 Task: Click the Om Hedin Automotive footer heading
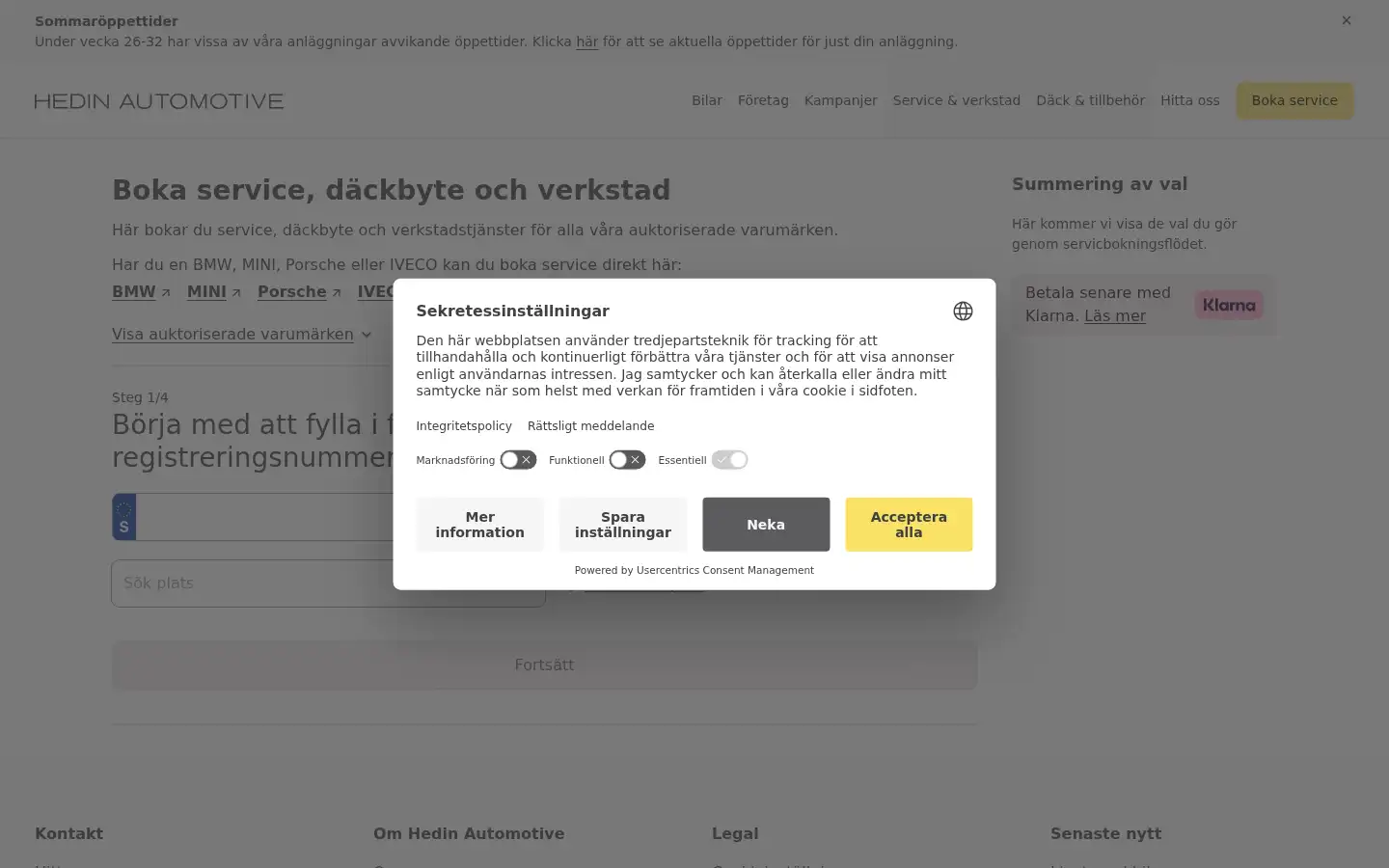click(x=469, y=833)
